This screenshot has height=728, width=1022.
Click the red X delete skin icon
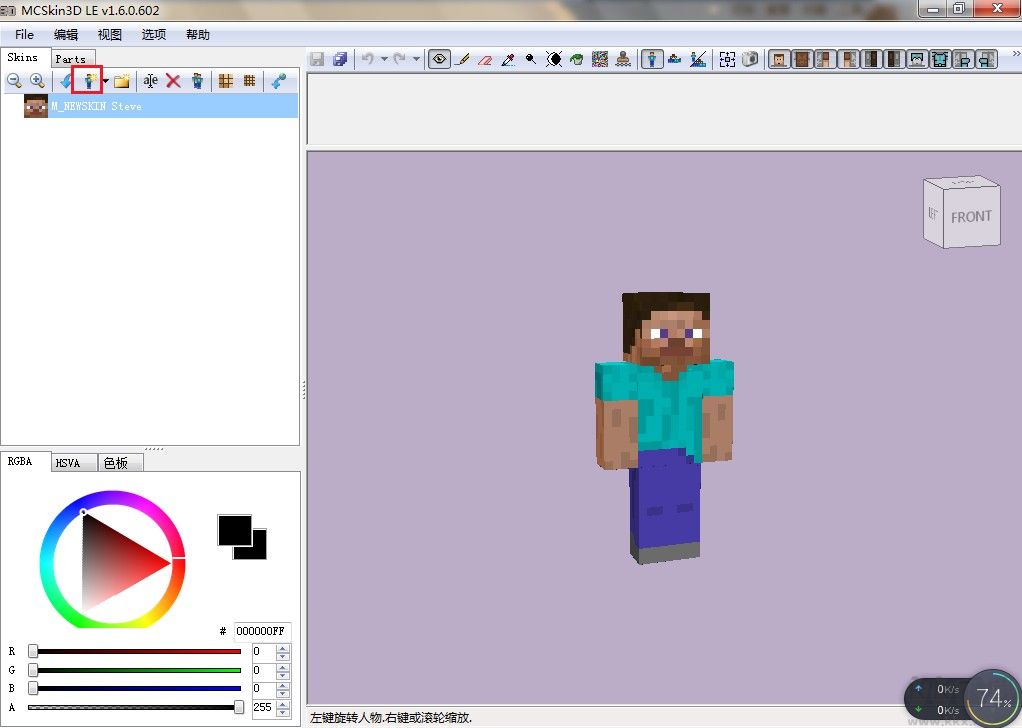coord(173,81)
